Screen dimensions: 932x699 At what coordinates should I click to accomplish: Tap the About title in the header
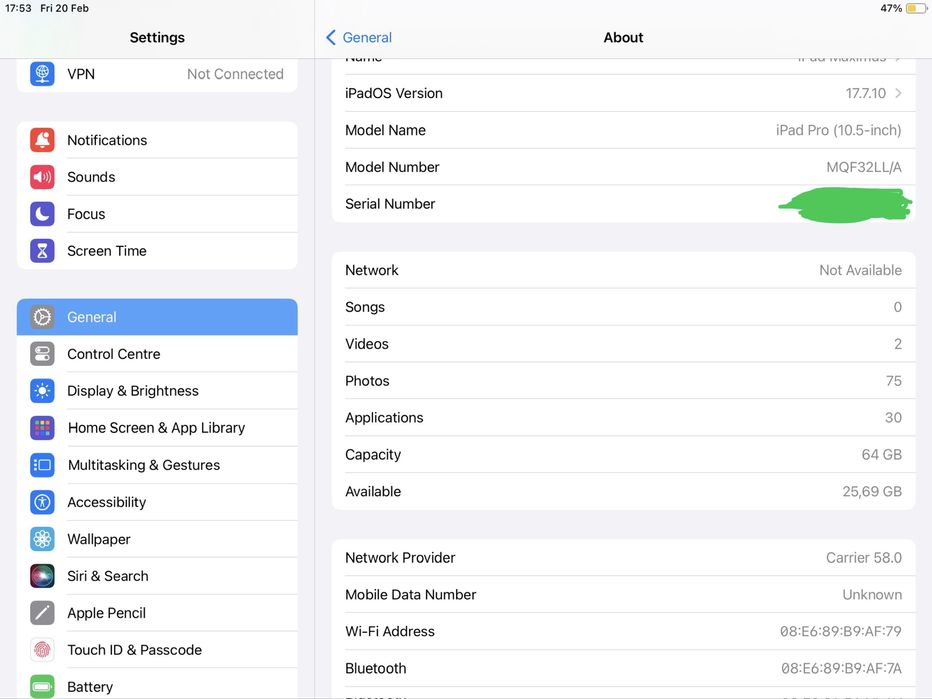623,37
